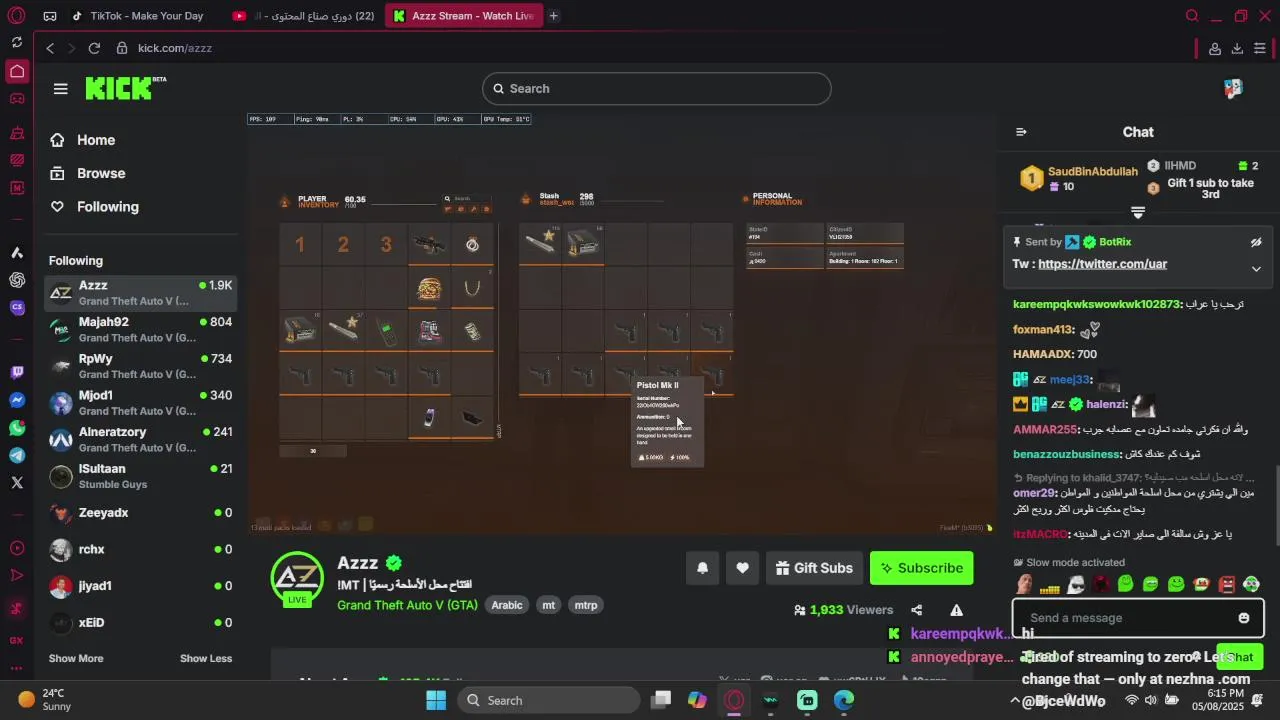Click the bell notification button under stream

[x=703, y=568]
